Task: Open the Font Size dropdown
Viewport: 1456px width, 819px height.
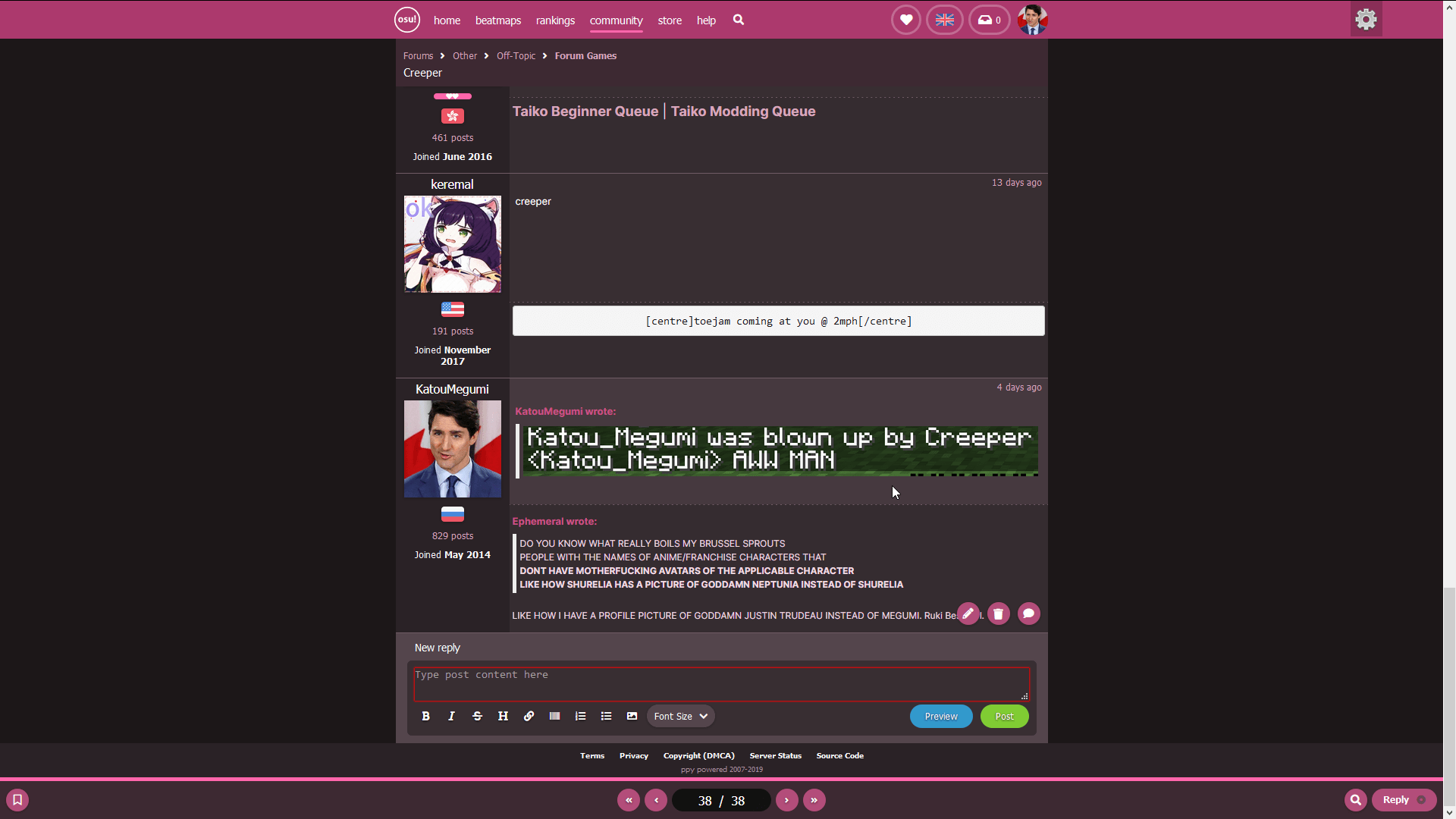Action: (x=679, y=716)
